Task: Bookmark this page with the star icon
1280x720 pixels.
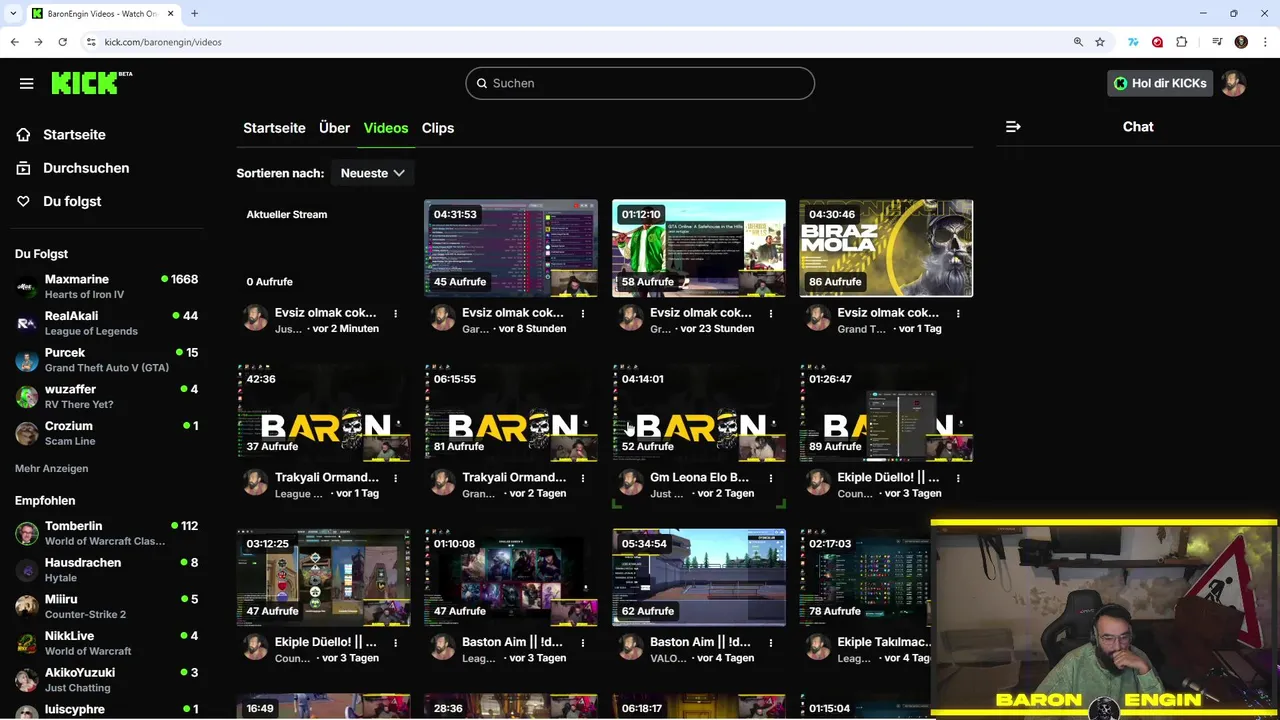Action: point(1100,42)
